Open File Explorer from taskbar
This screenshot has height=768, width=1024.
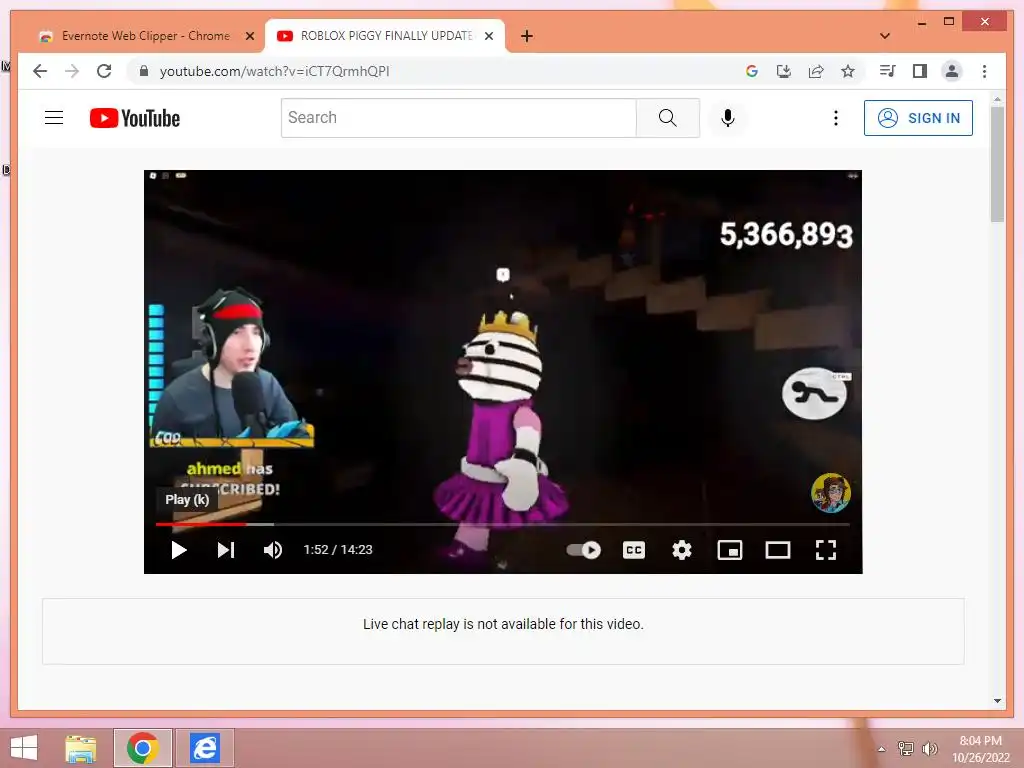click(x=81, y=748)
